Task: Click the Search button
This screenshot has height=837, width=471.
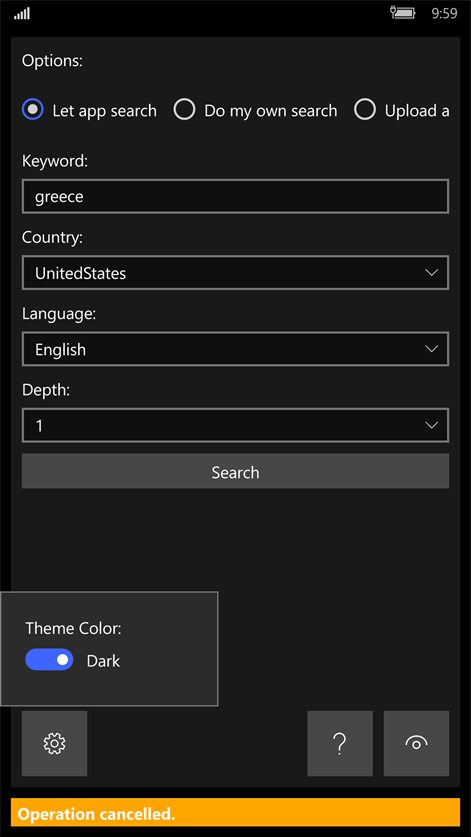Action: (x=235, y=471)
